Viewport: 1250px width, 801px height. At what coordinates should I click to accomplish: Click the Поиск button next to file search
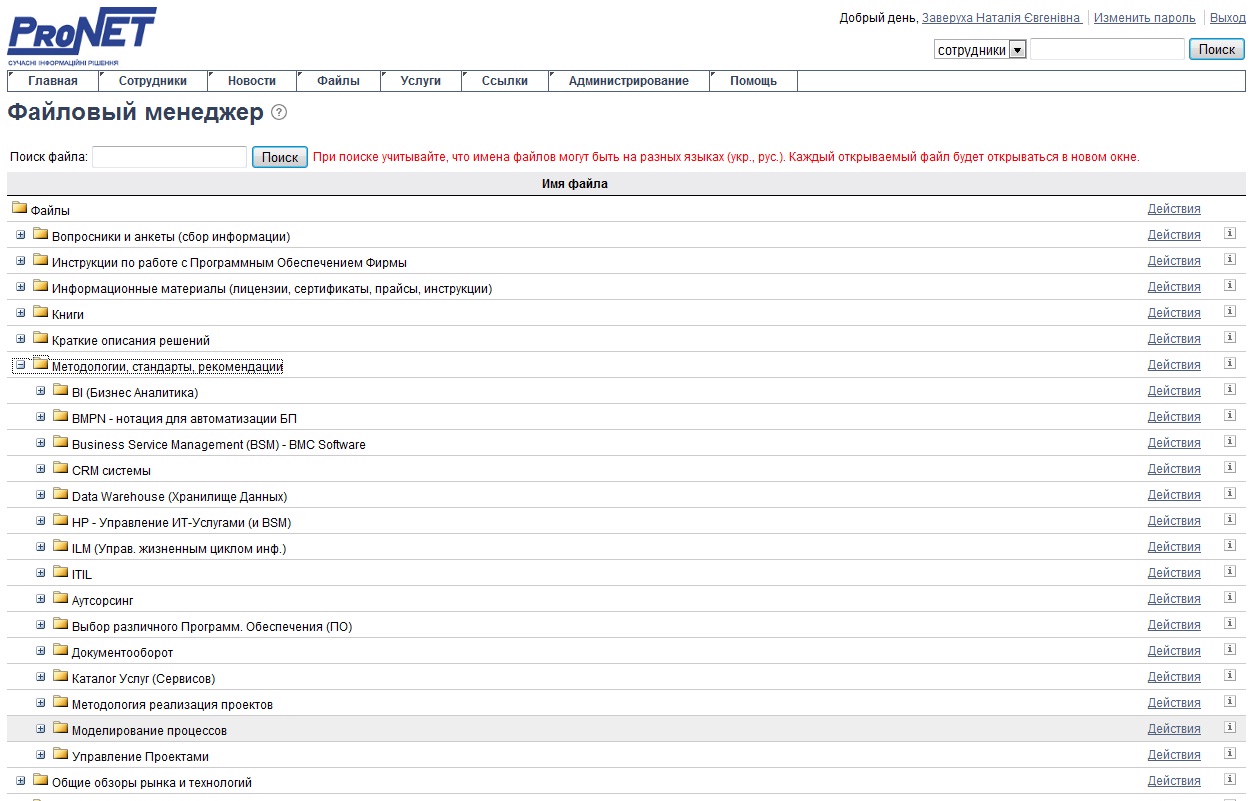[280, 157]
